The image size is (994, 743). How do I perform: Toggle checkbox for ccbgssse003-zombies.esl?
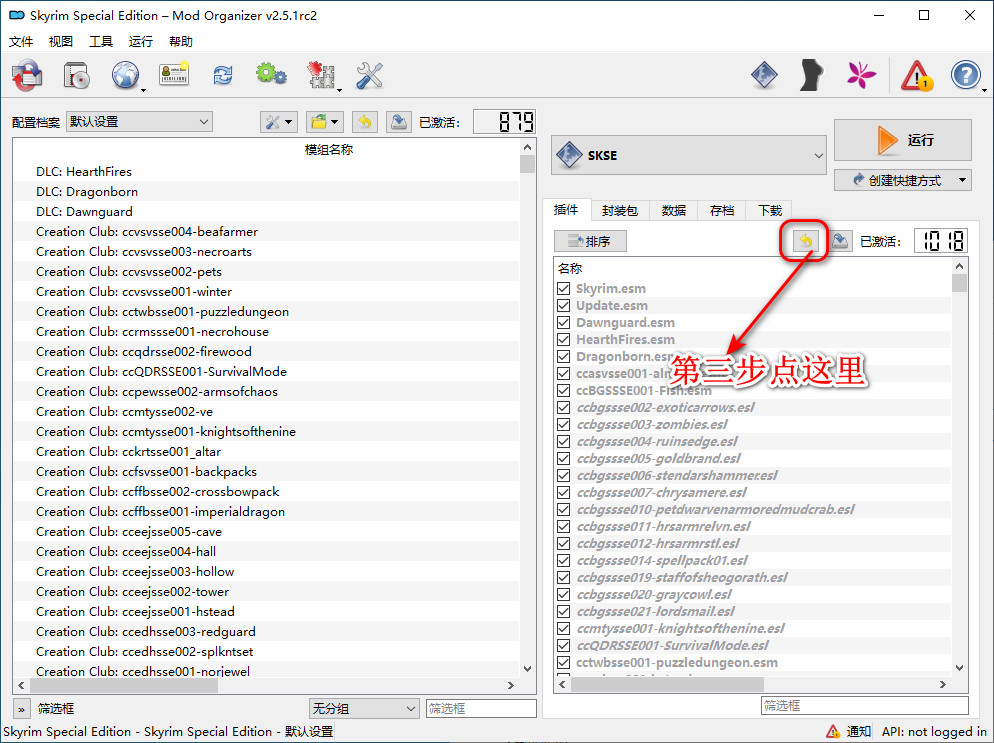(564, 425)
